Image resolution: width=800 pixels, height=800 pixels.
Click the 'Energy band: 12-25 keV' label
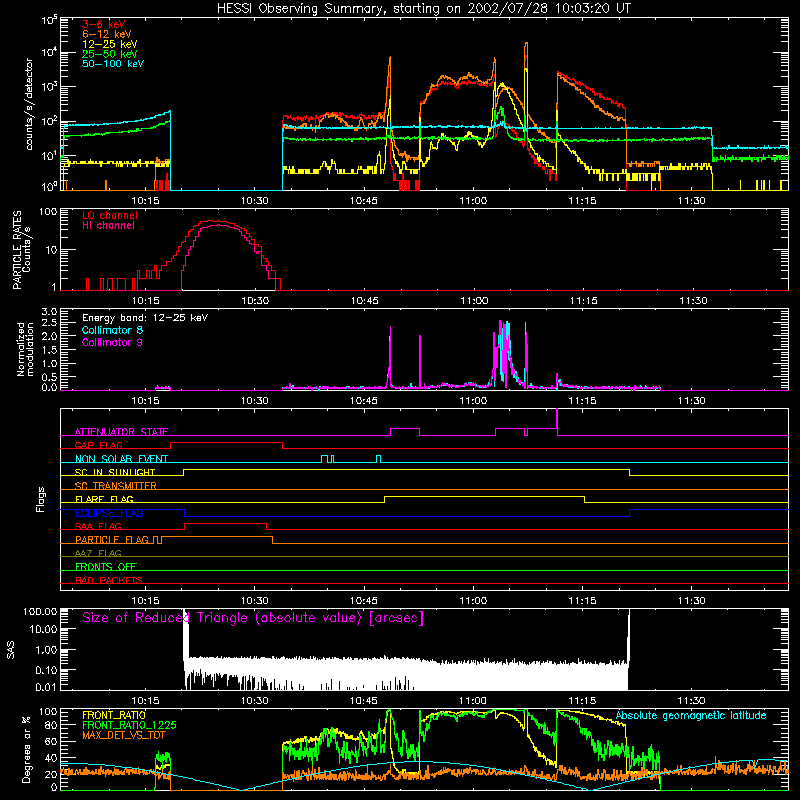tap(145, 318)
